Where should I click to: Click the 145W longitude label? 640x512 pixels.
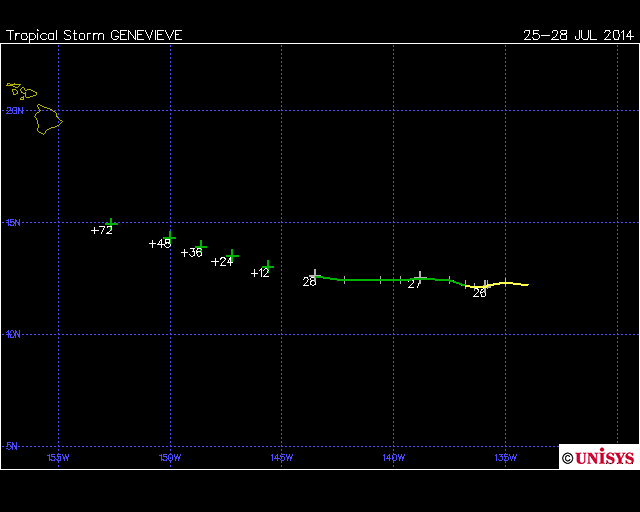(x=282, y=458)
